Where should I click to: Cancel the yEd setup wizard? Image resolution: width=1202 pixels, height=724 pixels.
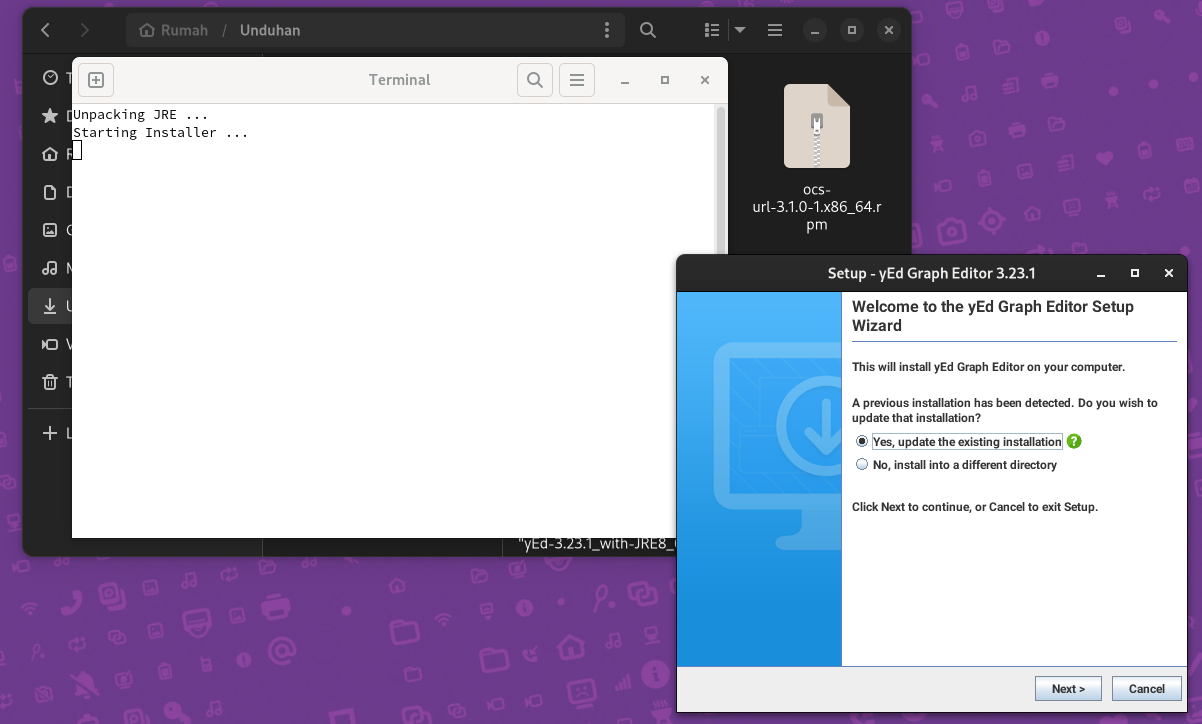pyautogui.click(x=1146, y=688)
